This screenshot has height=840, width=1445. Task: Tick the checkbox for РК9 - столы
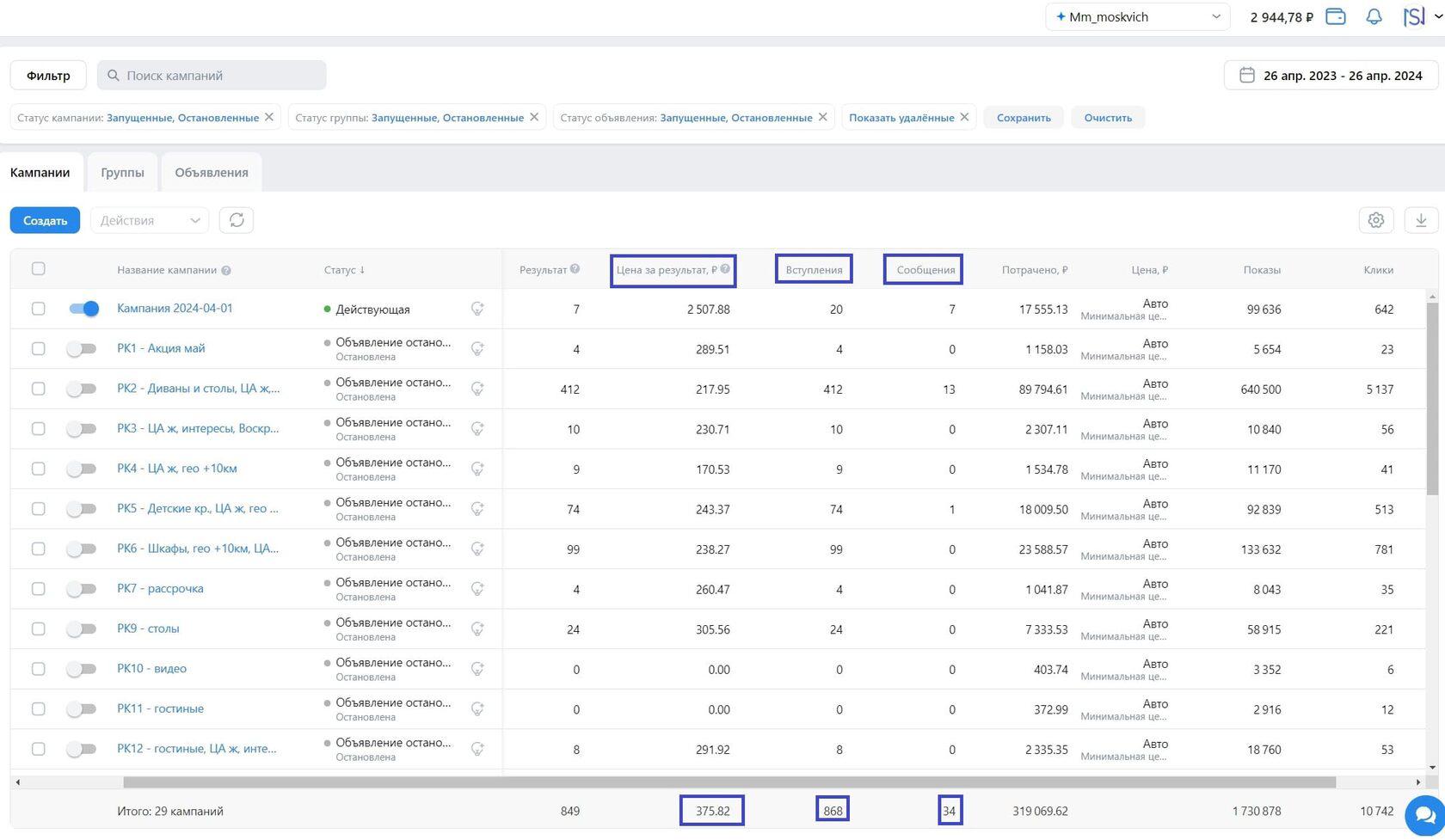[38, 628]
